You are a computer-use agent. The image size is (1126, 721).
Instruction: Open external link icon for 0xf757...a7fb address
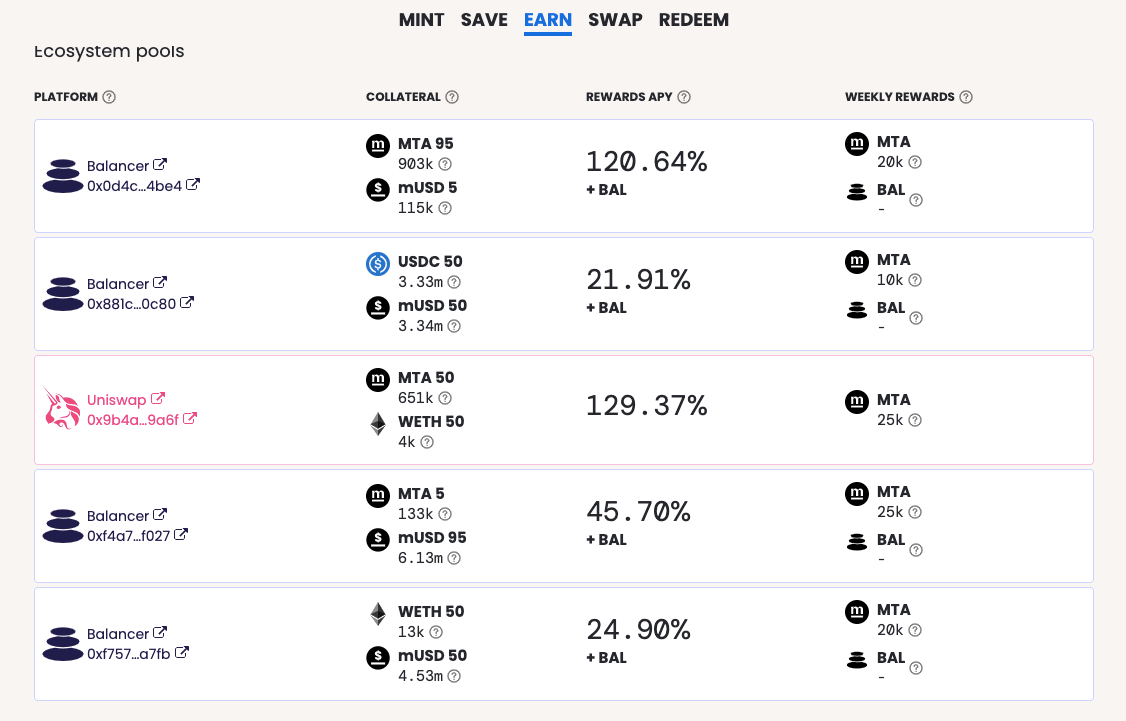pyautogui.click(x=182, y=653)
